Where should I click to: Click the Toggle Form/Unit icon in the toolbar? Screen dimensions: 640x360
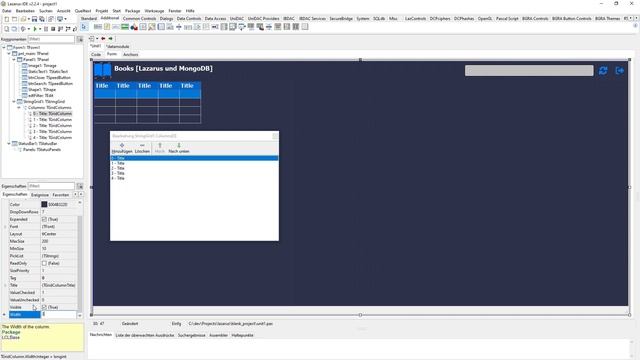pos(51,19)
